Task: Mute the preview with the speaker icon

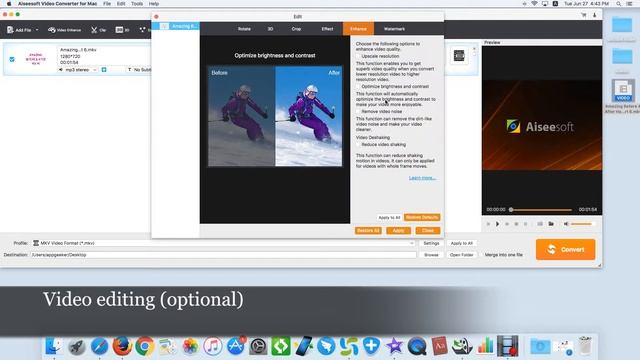Action: point(566,224)
